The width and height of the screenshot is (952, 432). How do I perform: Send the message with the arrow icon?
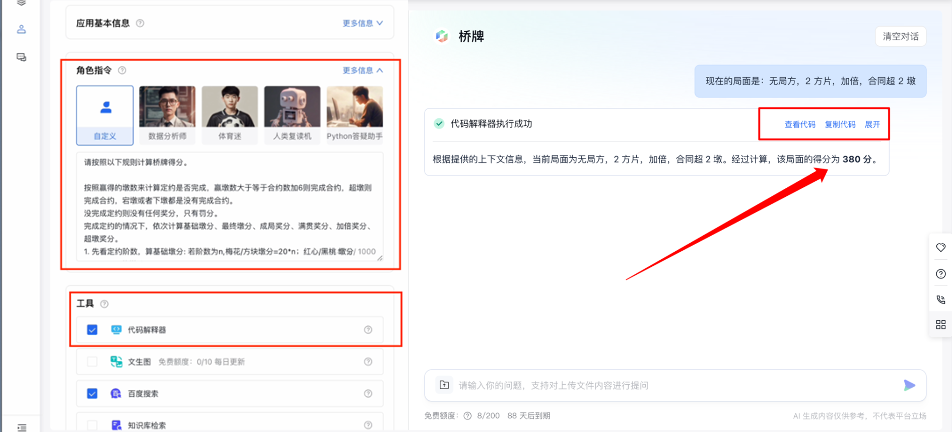pos(909,385)
